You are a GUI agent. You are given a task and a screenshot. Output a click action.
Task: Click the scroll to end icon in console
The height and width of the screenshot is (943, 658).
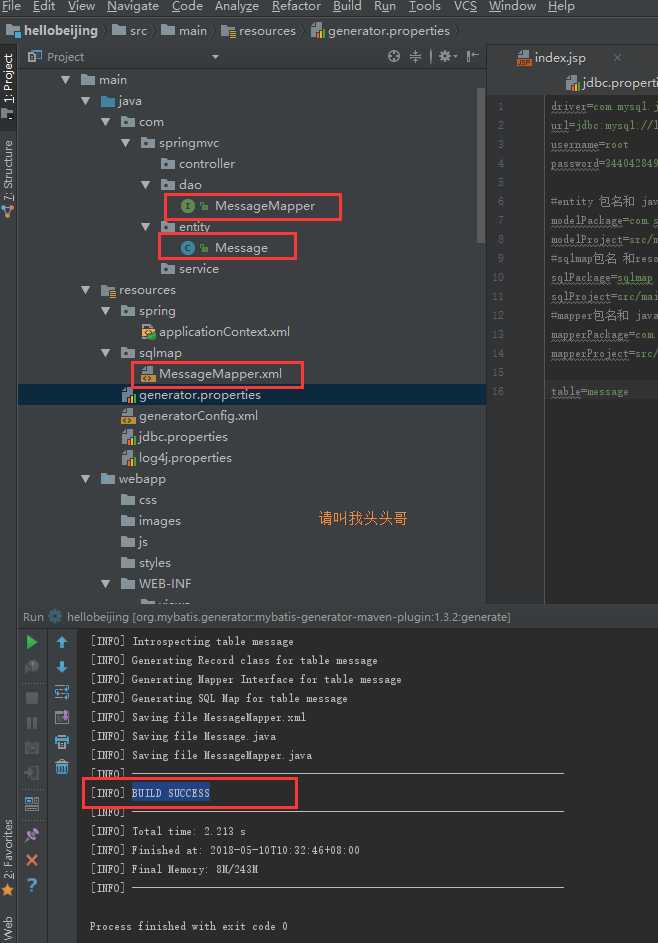point(62,717)
